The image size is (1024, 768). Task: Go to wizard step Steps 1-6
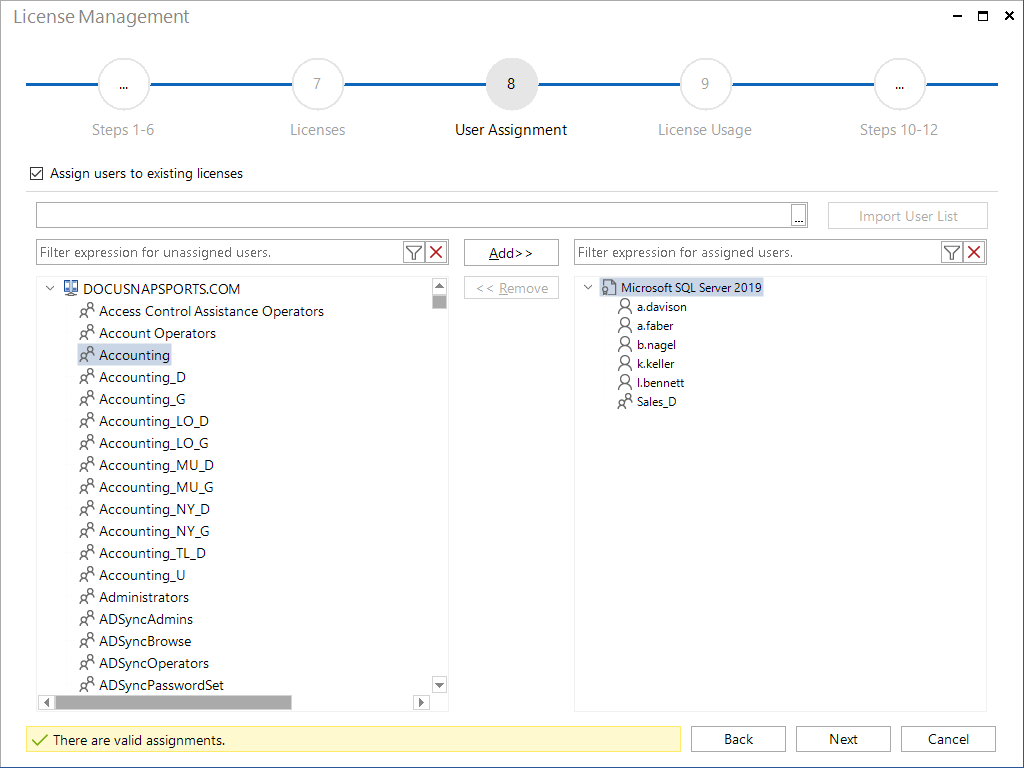pos(123,84)
